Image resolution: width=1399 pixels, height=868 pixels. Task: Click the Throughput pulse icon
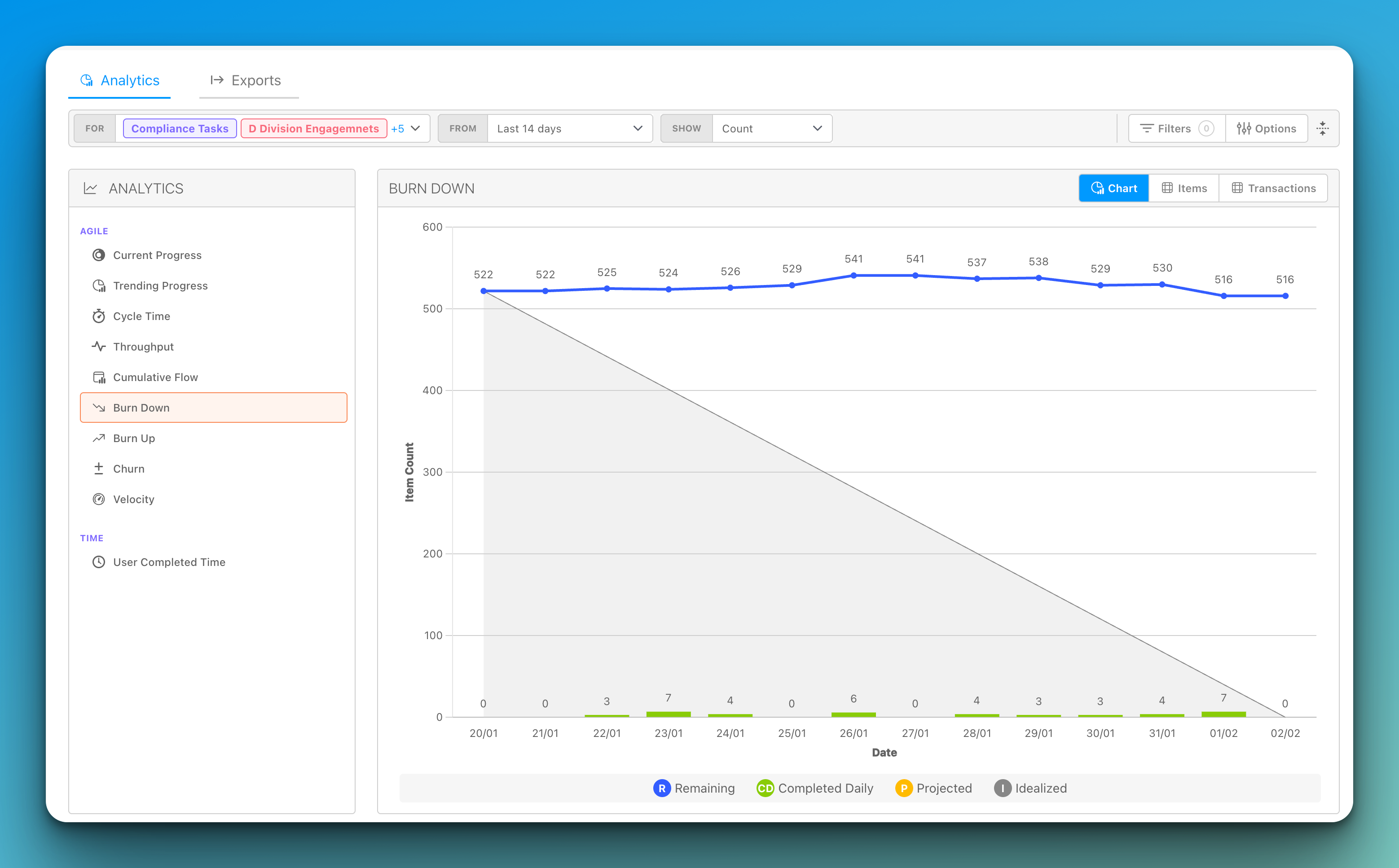click(x=99, y=347)
